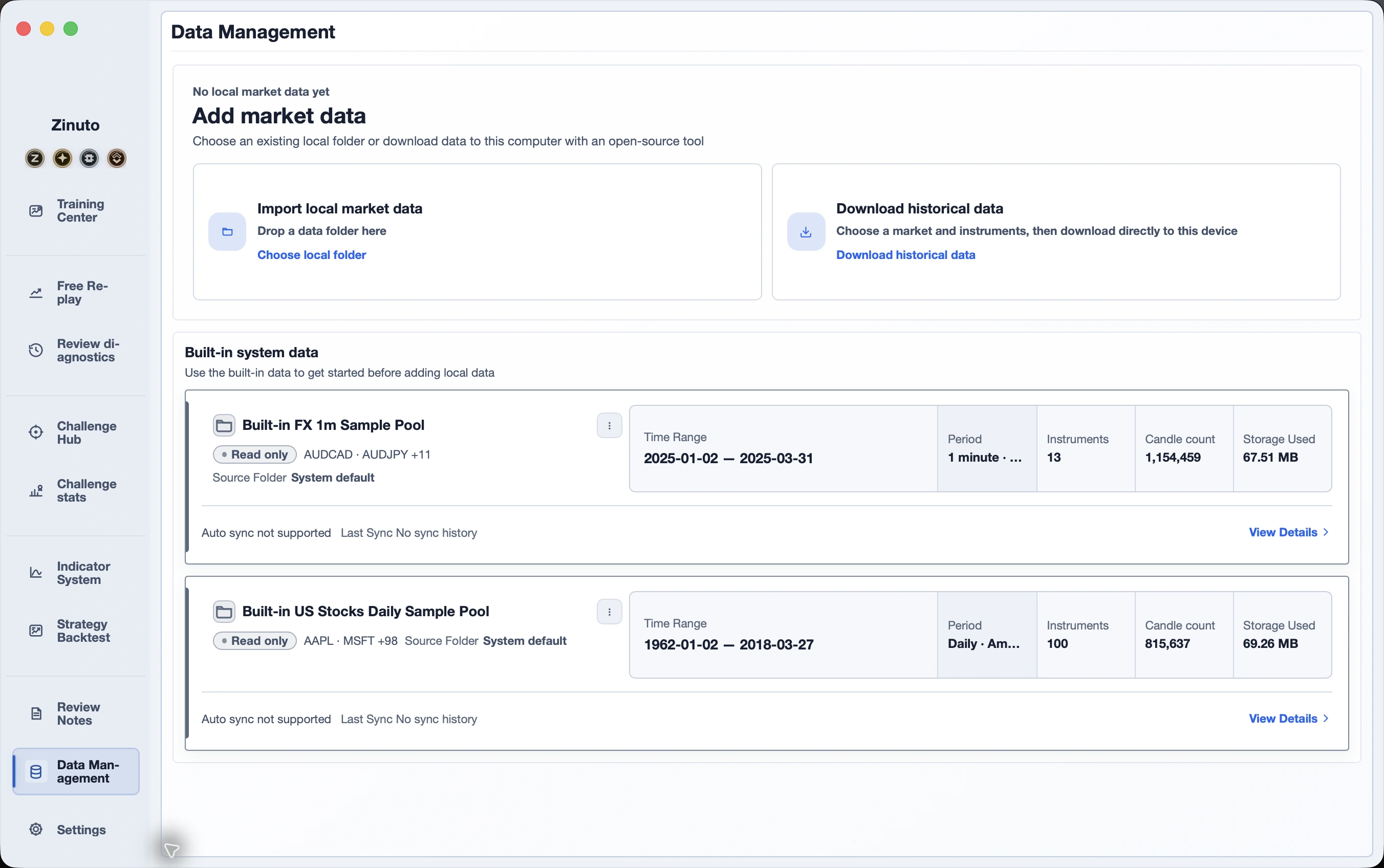Click the Z logo badge under Zinuto
Screen dimensions: 1384x868
pyautogui.click(x=35, y=159)
